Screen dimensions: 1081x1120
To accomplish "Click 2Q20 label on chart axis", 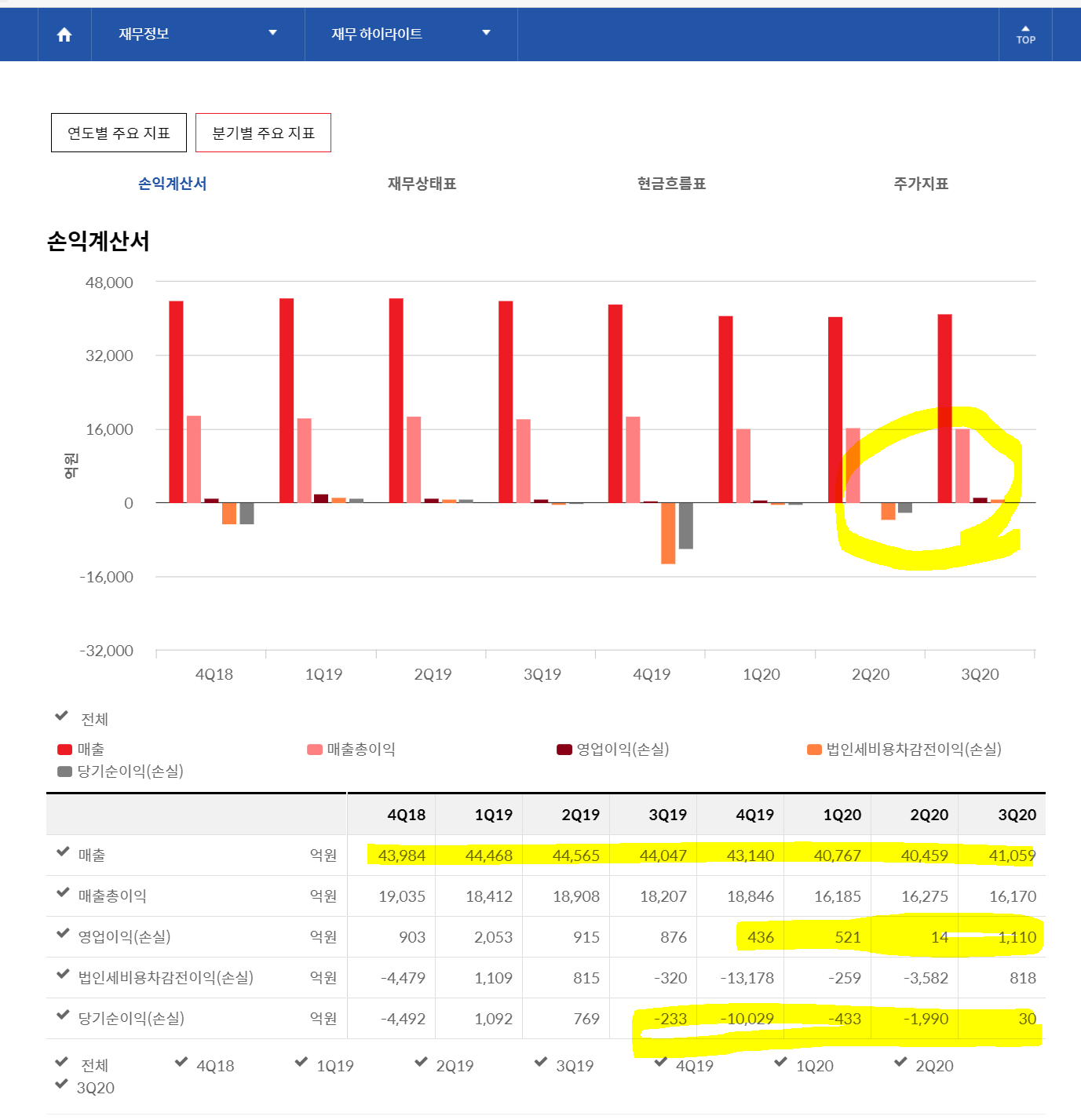I will [871, 674].
